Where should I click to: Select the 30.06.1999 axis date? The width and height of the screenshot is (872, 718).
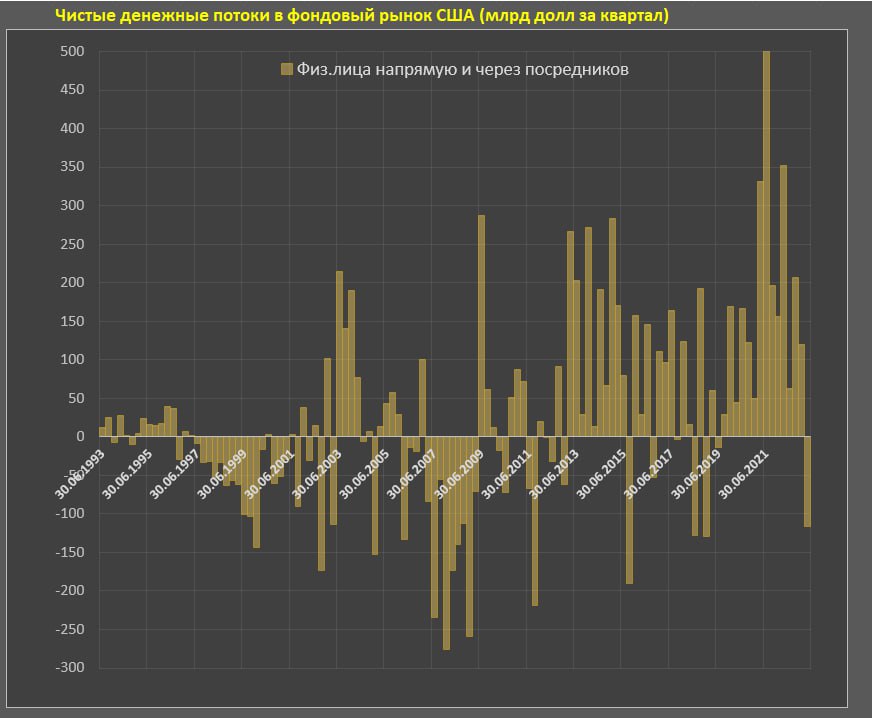(x=222, y=470)
